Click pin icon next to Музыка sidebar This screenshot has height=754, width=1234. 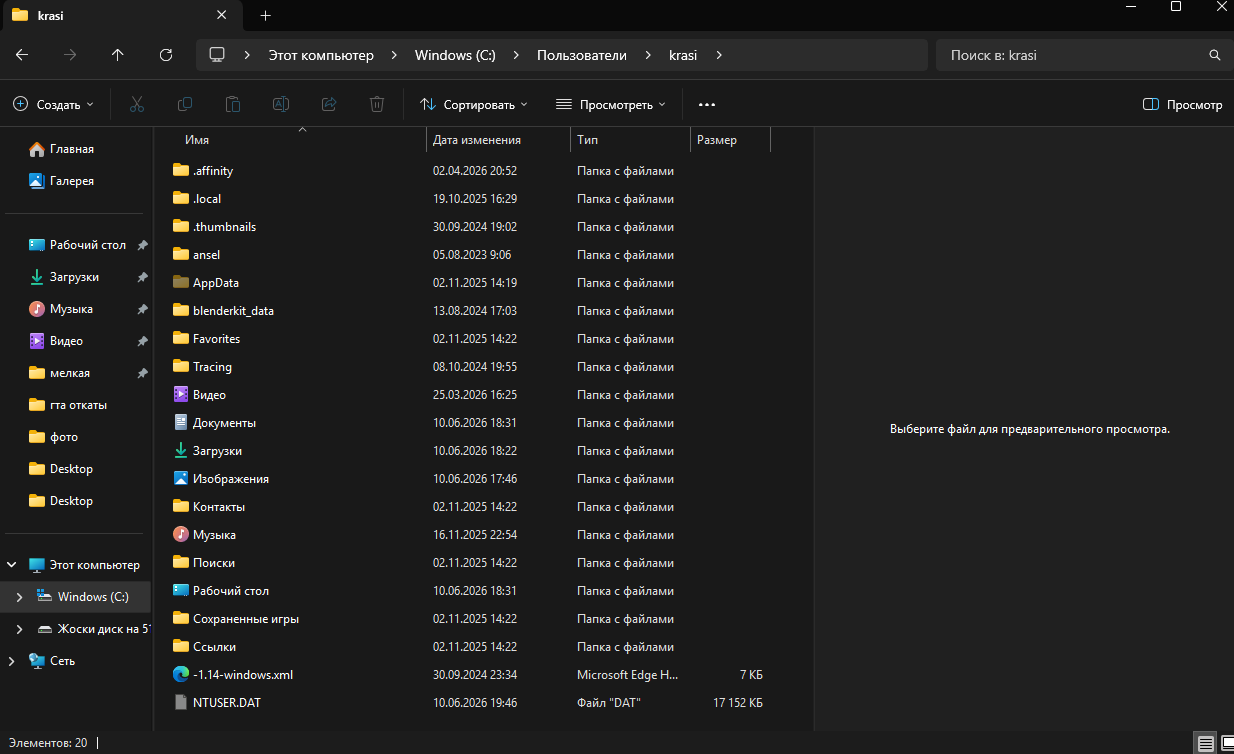tap(142, 309)
